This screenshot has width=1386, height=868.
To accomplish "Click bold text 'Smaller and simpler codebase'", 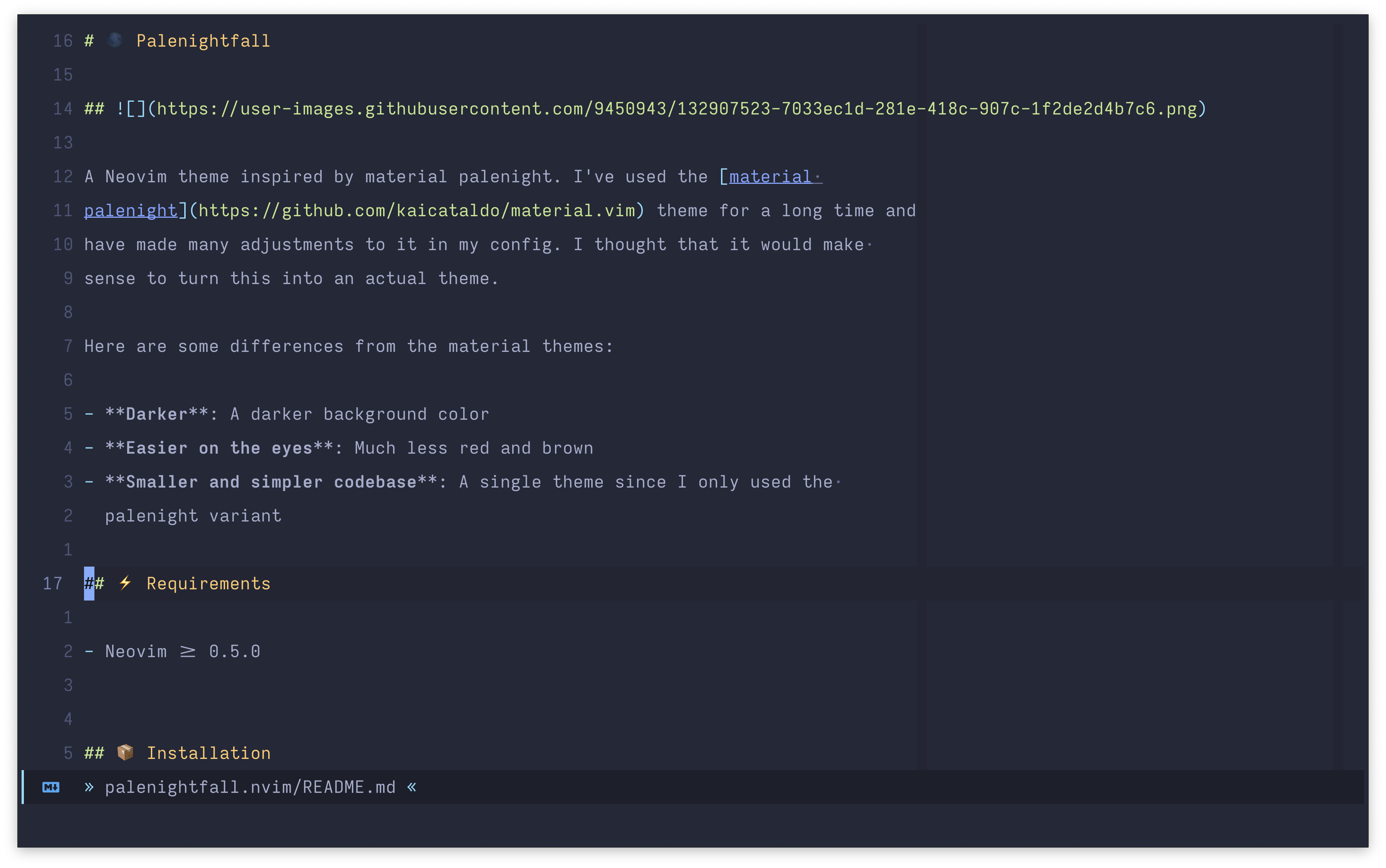I will (x=271, y=482).
